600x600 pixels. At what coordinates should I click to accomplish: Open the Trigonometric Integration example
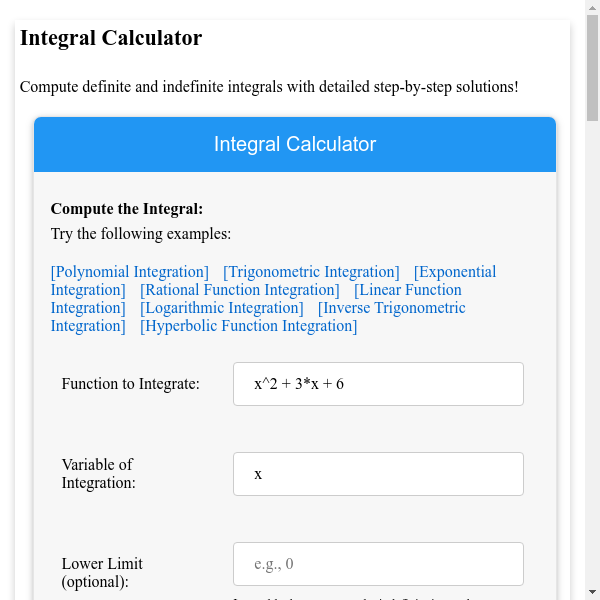pos(311,272)
